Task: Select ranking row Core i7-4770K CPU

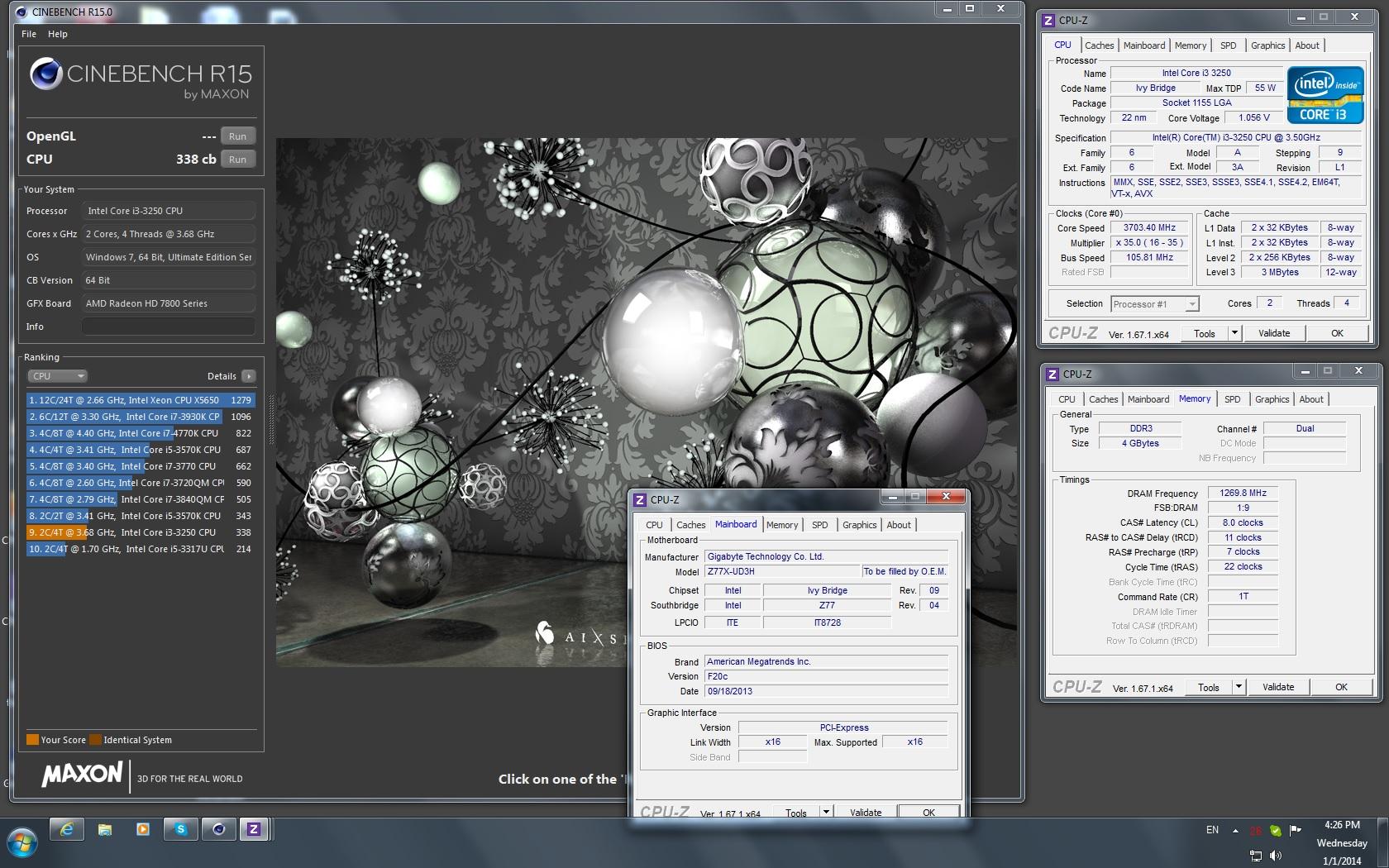Action: point(141,433)
